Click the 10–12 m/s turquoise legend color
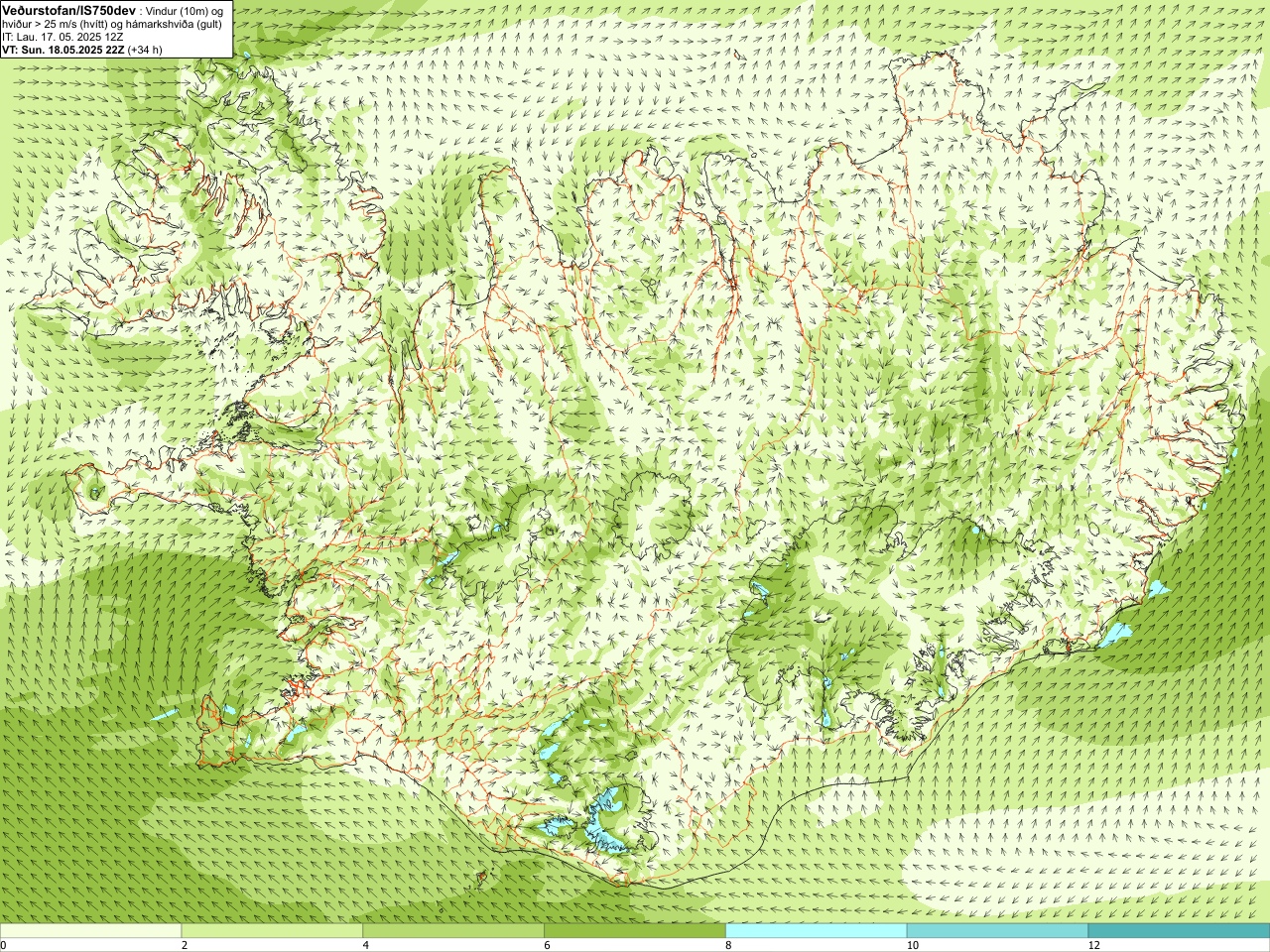The width and height of the screenshot is (1270, 952). 997,931
